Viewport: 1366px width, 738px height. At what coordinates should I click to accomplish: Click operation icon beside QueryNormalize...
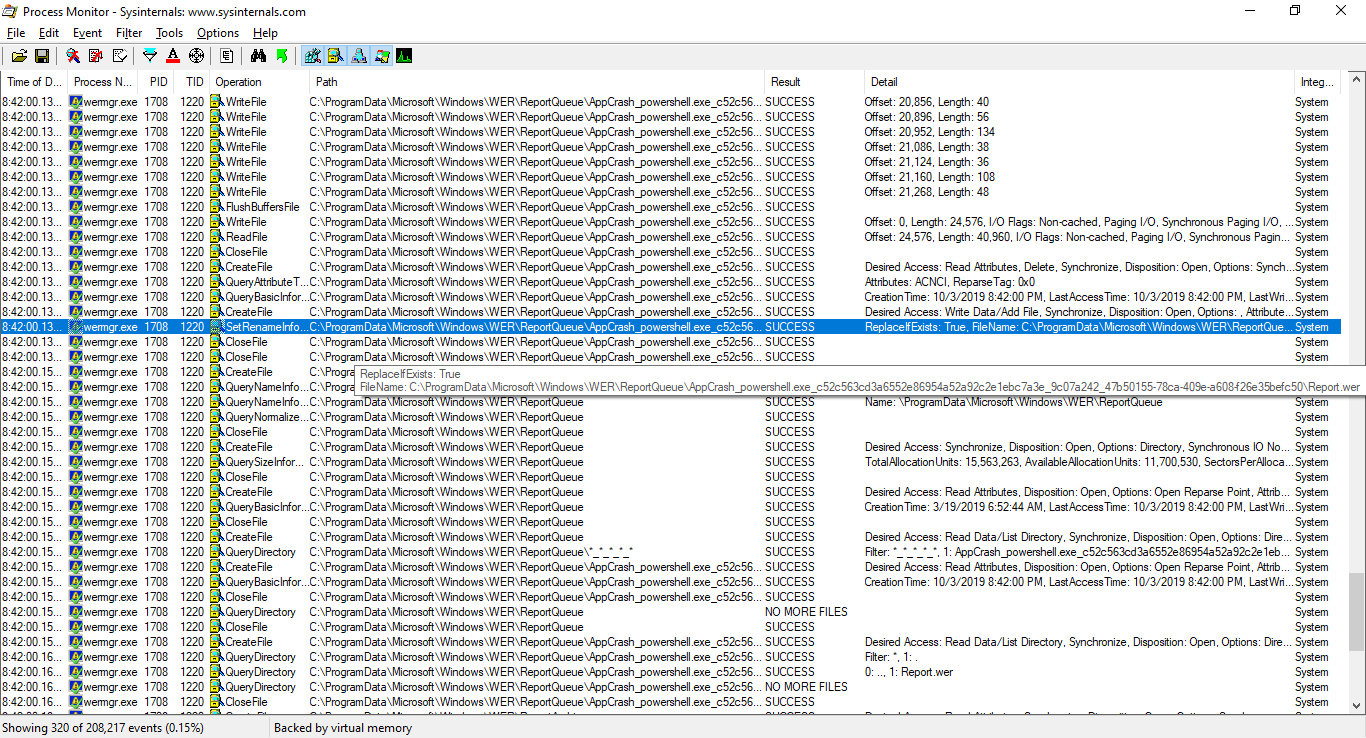tap(217, 417)
